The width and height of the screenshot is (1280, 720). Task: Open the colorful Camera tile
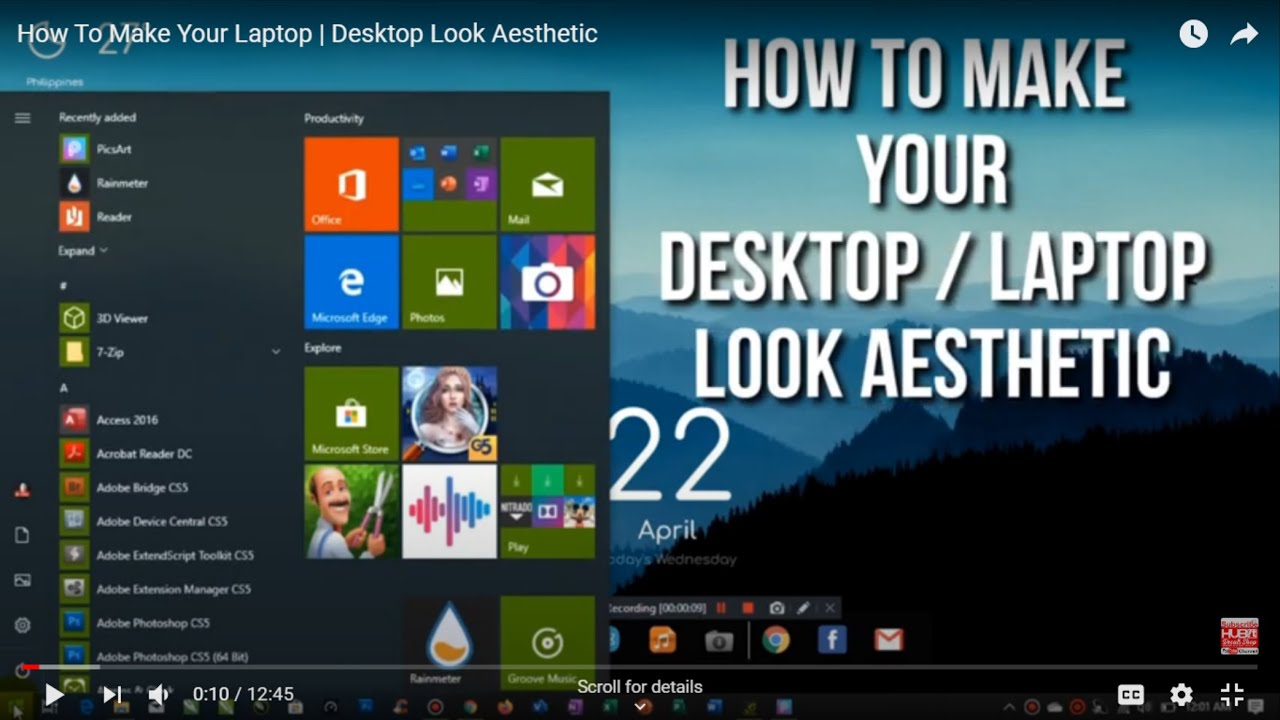(x=547, y=282)
